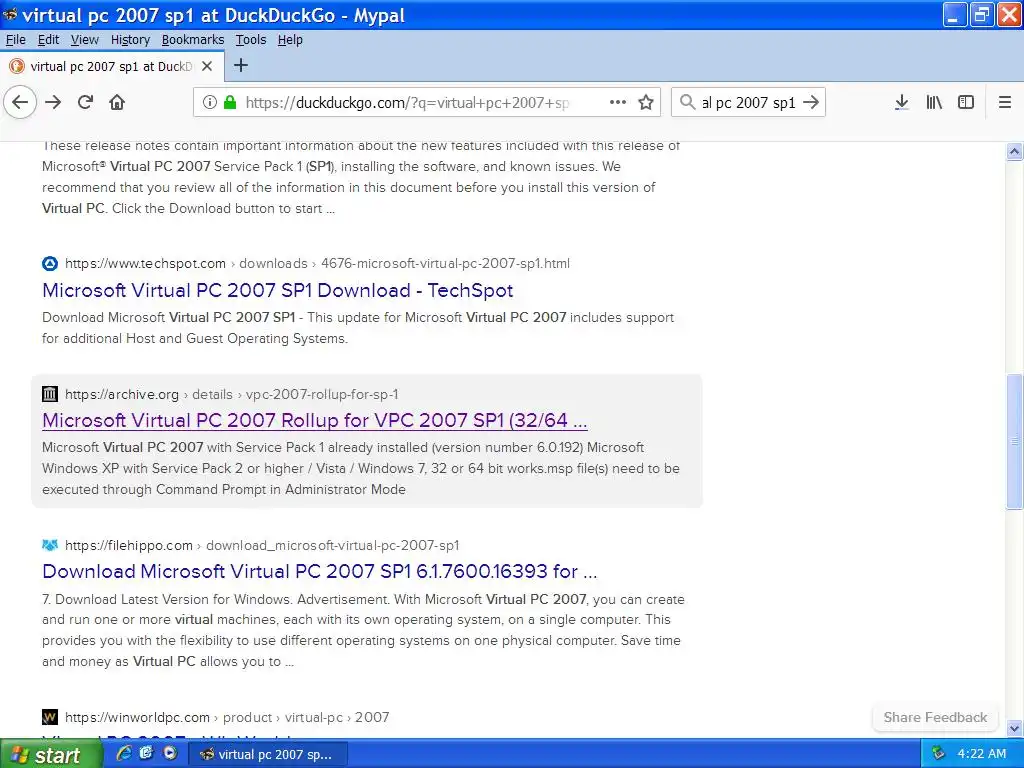Open Download Microsoft Virtual PC 2007 SP1 FileHippo
Image resolution: width=1024 pixels, height=768 pixels.
pyautogui.click(x=319, y=571)
